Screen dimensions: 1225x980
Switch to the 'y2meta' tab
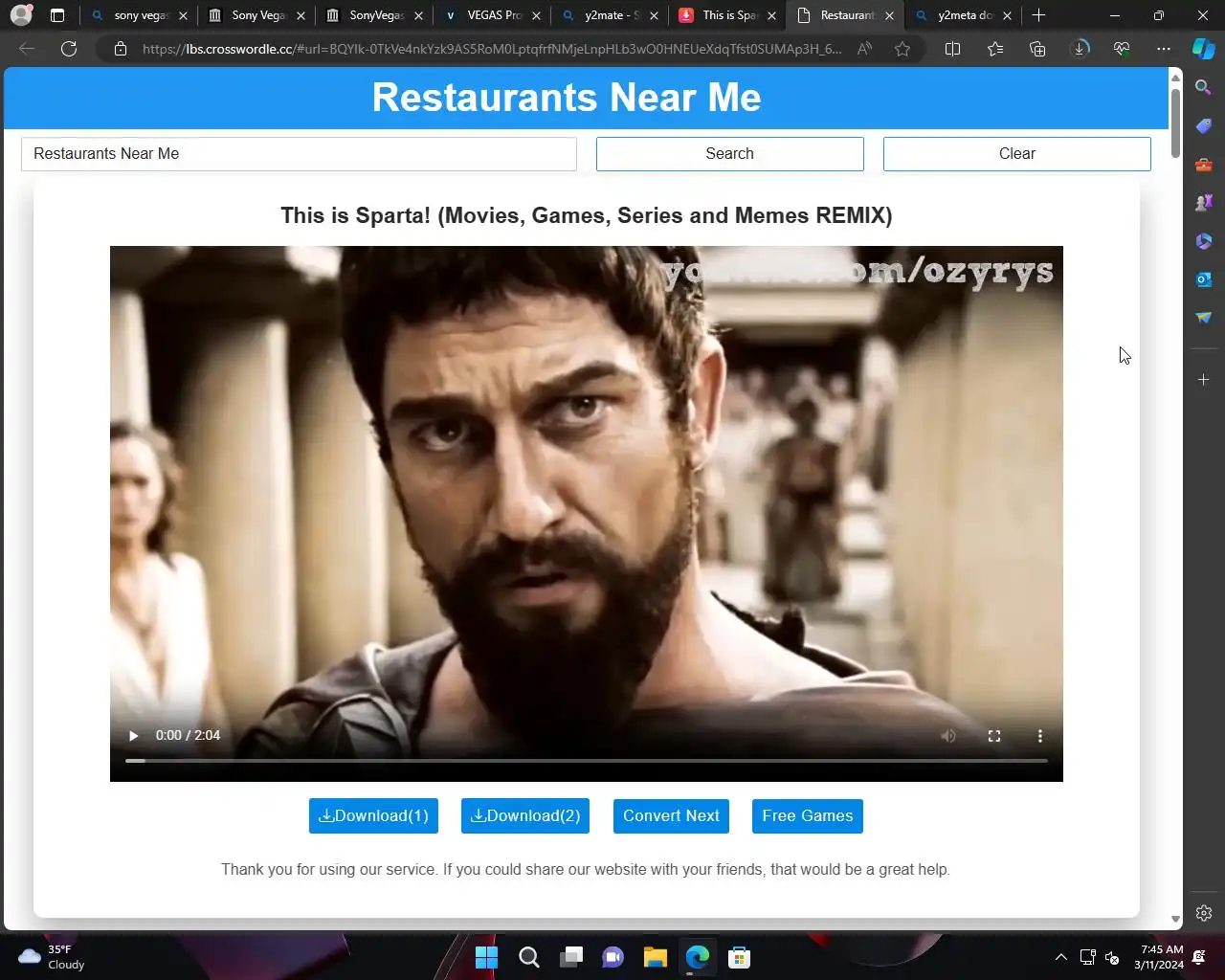point(964,15)
